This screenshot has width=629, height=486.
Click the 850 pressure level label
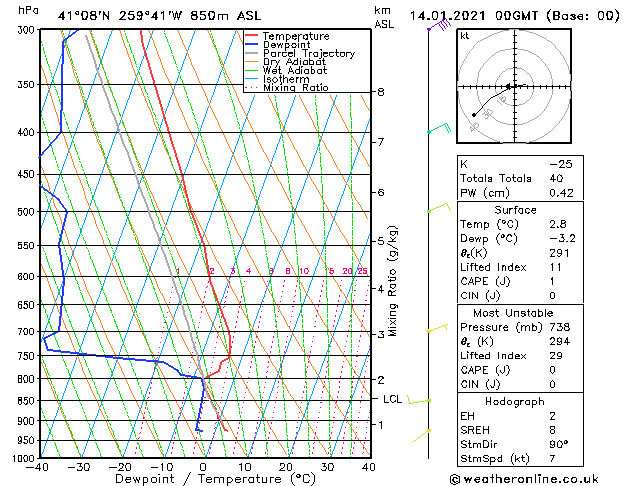(28, 401)
